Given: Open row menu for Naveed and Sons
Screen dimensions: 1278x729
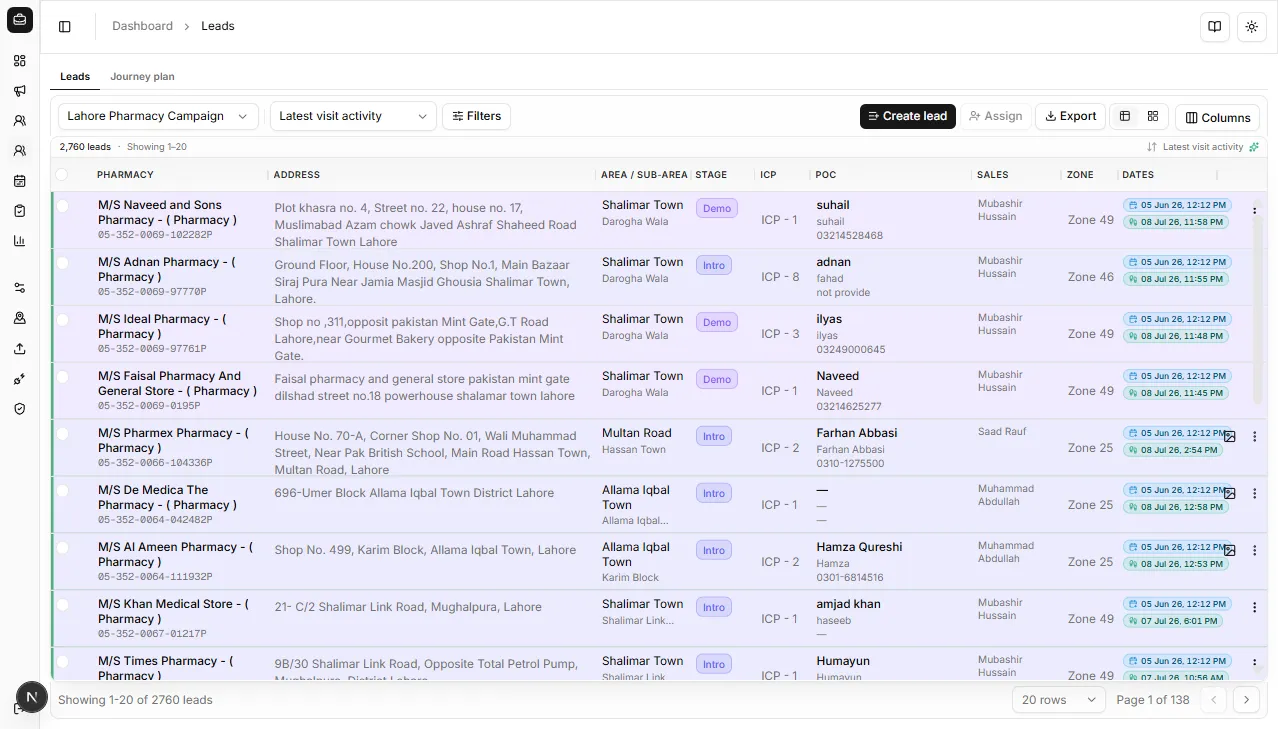Looking at the screenshot, I should 1254,210.
